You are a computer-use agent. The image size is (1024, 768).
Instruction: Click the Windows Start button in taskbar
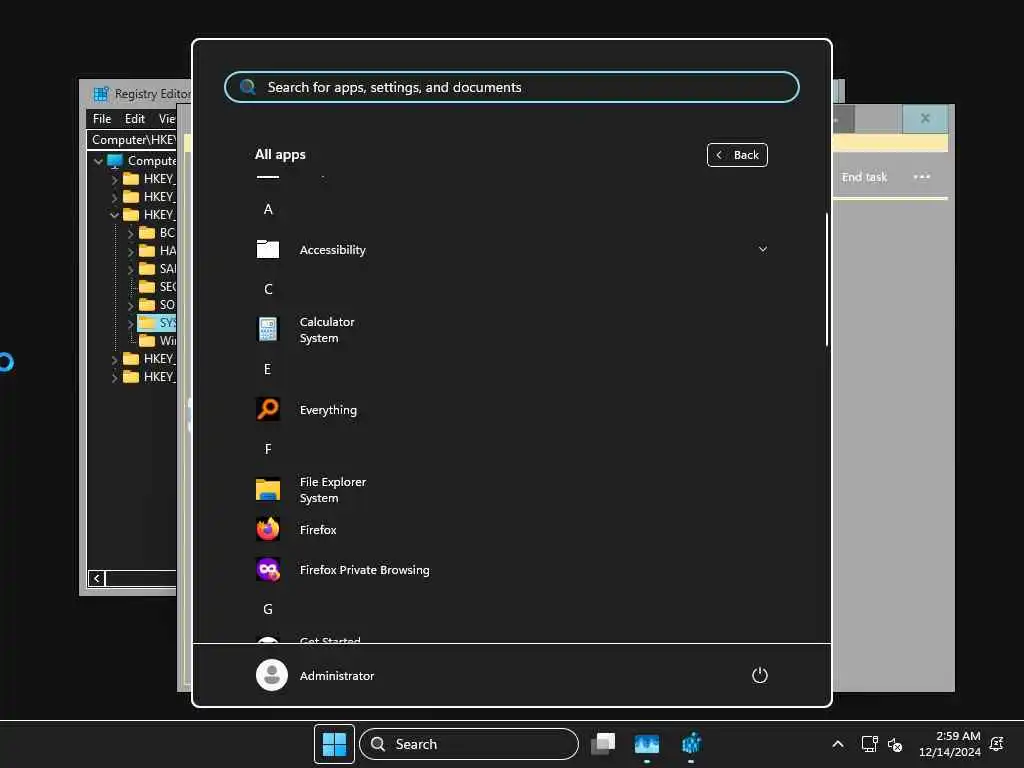click(334, 744)
